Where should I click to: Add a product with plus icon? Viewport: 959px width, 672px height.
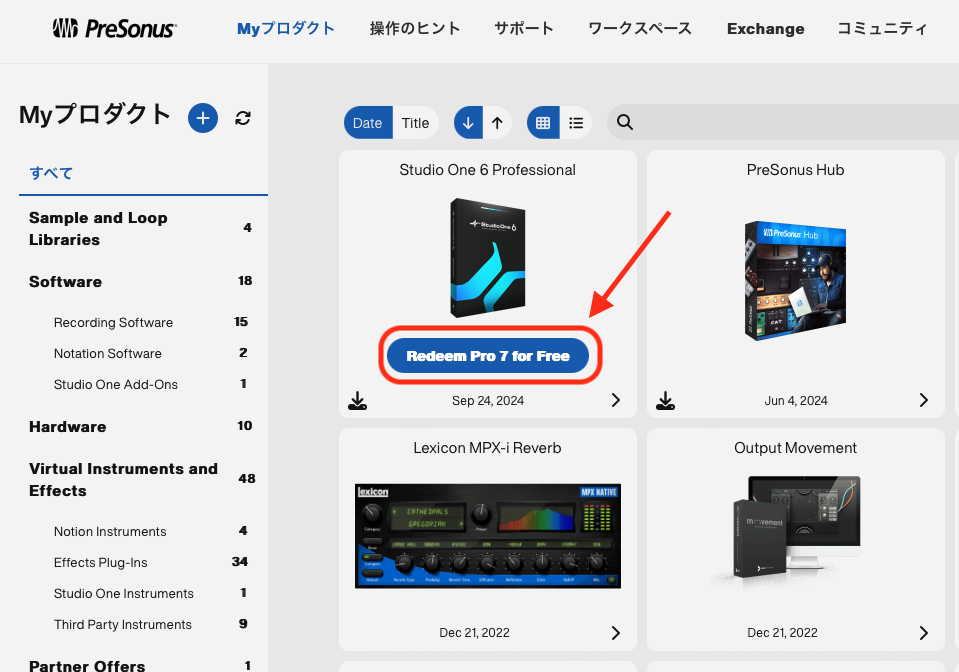click(x=203, y=118)
